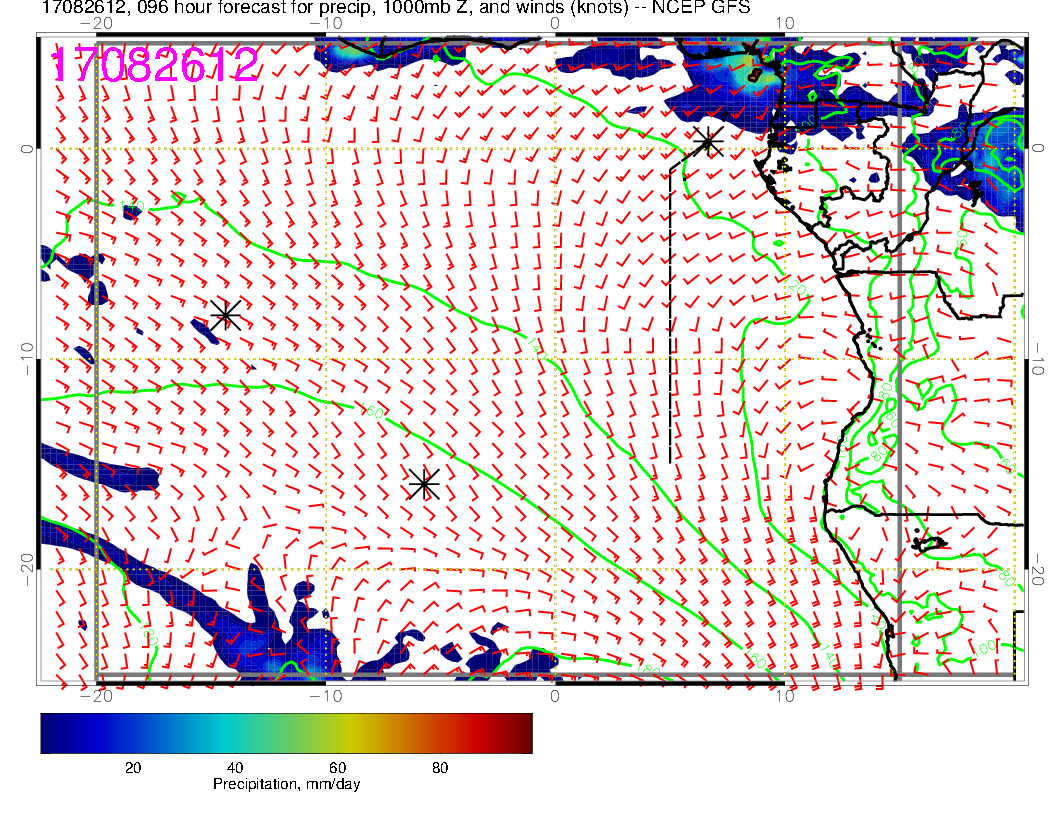Click the asterisk marker near the equator offshore

pyautogui.click(x=708, y=141)
